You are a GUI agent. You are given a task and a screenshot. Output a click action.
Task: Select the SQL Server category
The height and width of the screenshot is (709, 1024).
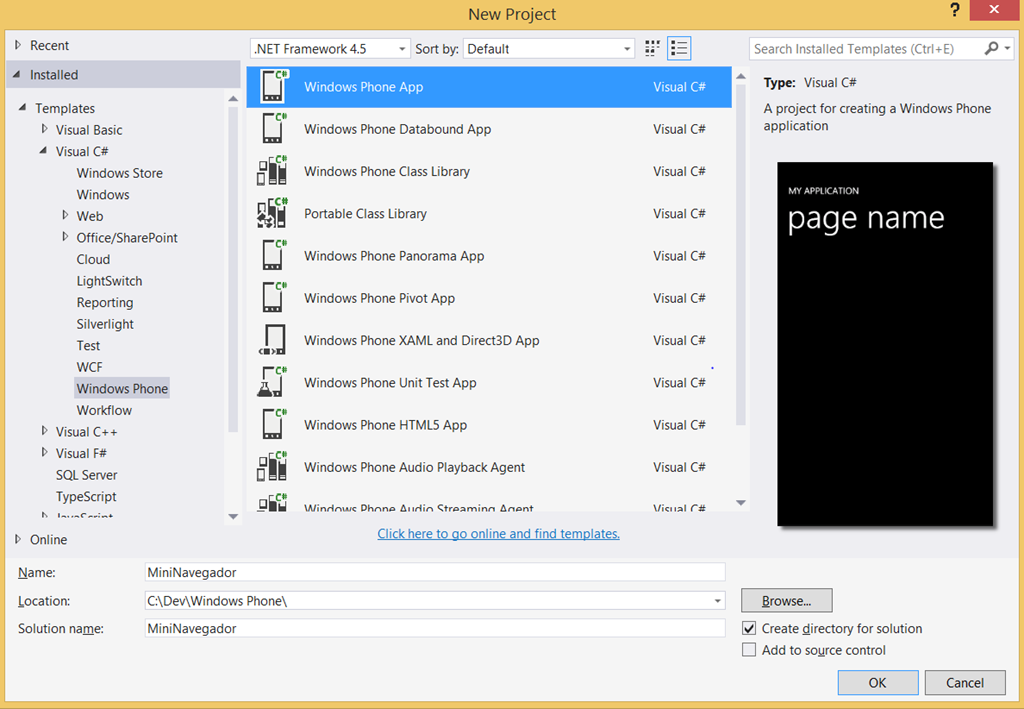[86, 475]
